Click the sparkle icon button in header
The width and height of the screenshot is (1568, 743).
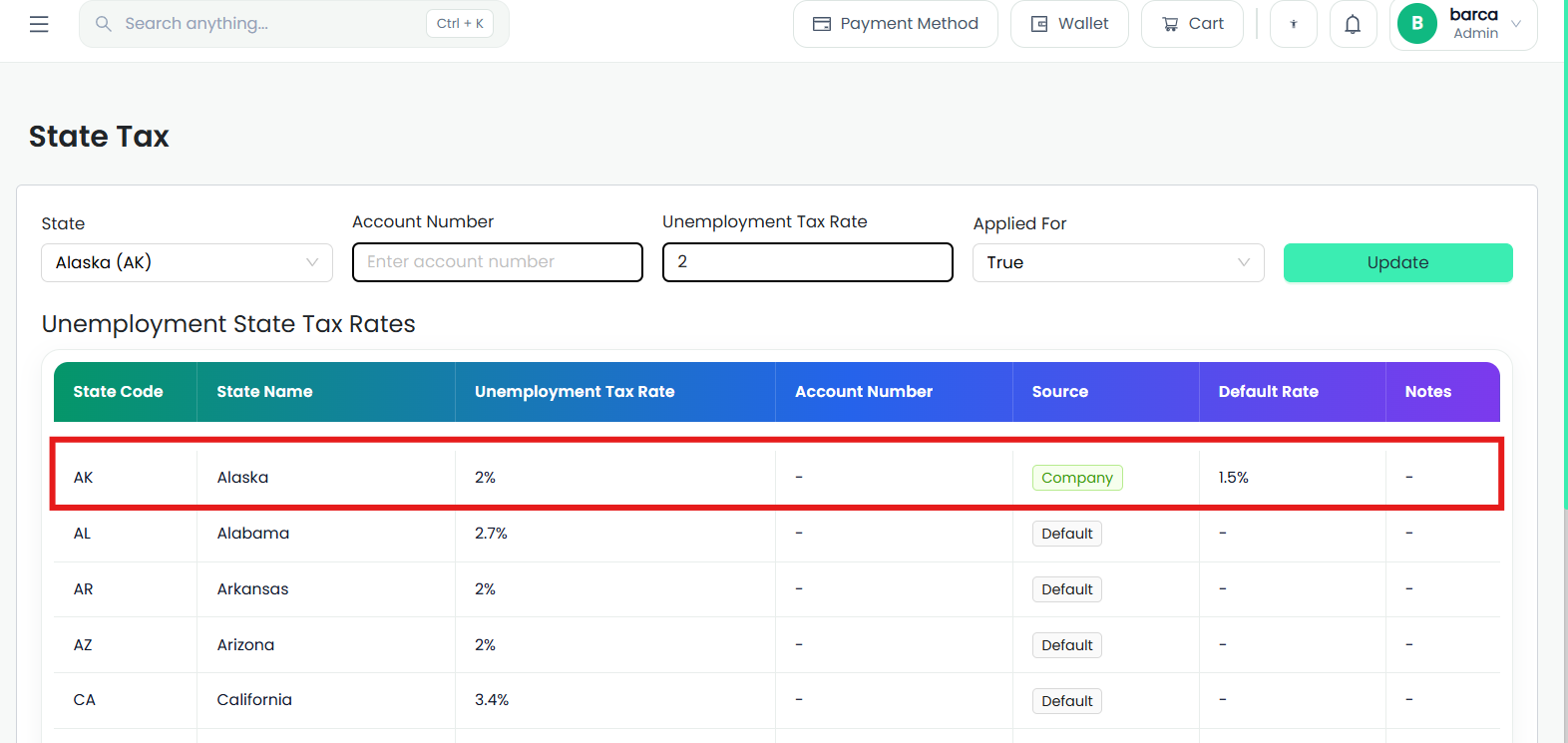[1294, 24]
